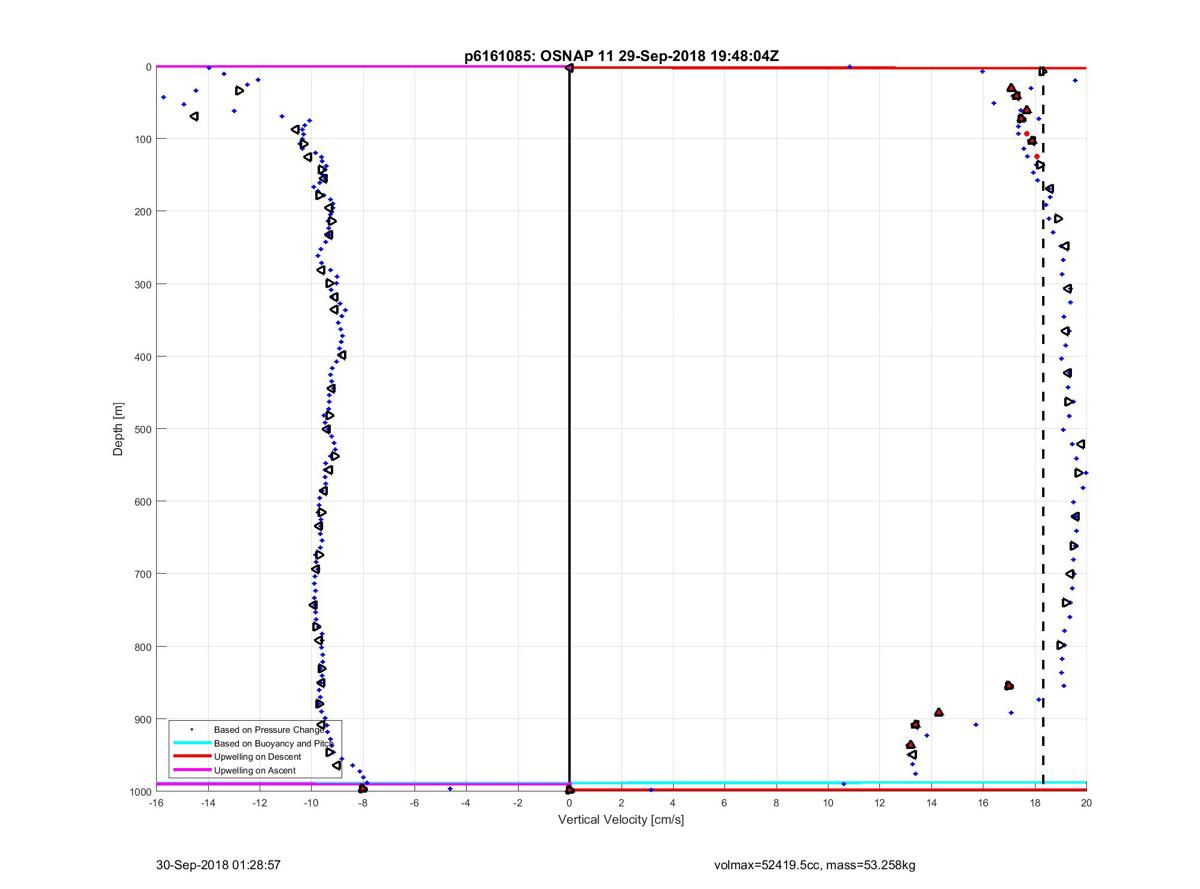This screenshot has width=1200, height=889.
Task: Click the '14' tick label on the velocity axis
Action: click(x=931, y=802)
